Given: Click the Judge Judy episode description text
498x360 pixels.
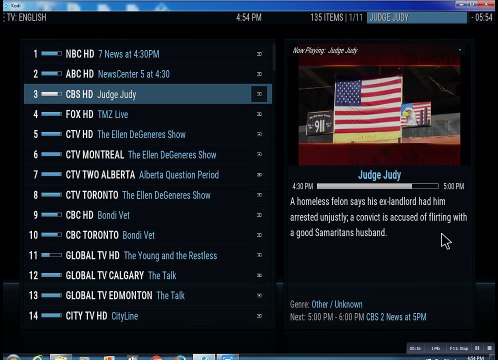Looking at the screenshot, I should click(378, 217).
